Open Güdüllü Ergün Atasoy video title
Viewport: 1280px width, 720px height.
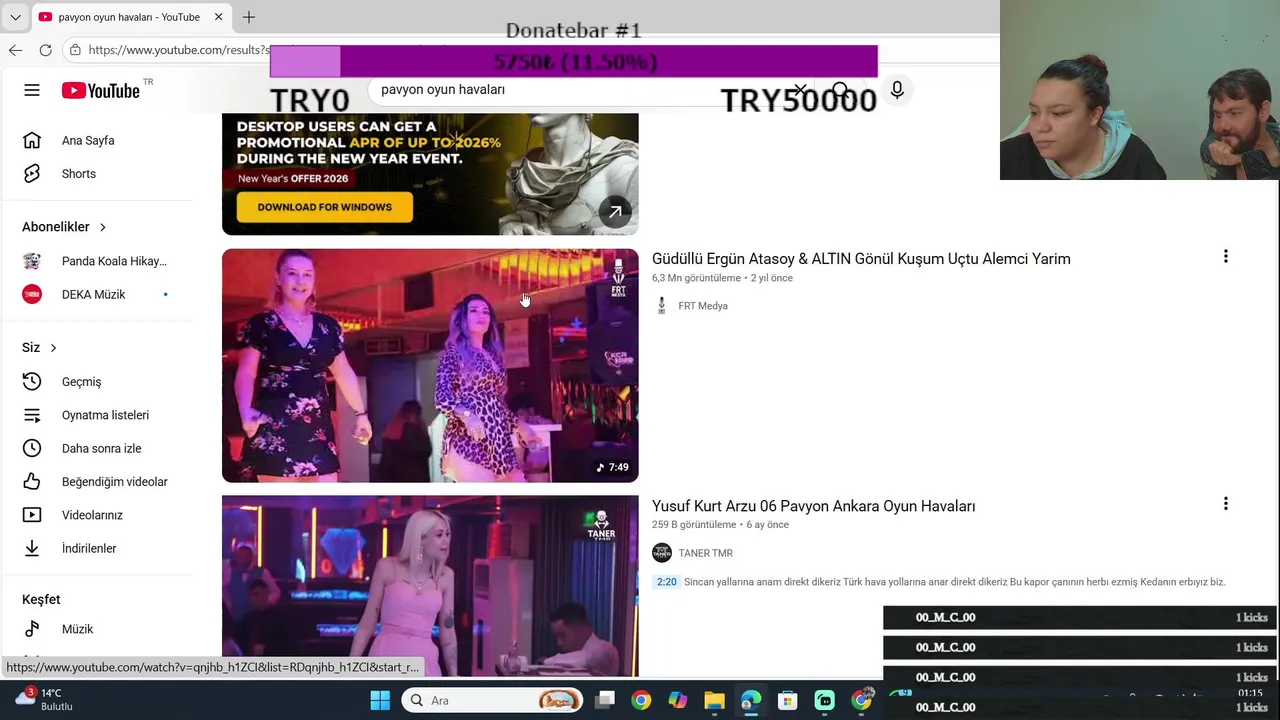861,259
